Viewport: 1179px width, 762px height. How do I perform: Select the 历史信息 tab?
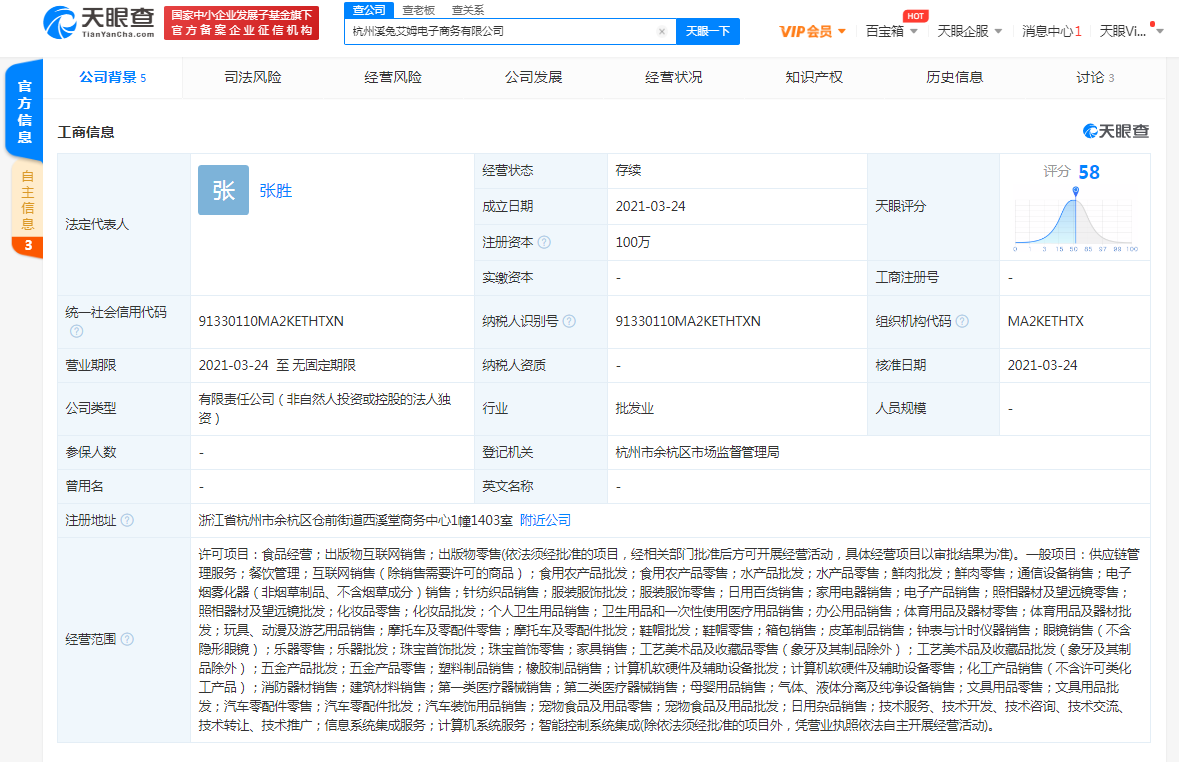click(x=955, y=77)
